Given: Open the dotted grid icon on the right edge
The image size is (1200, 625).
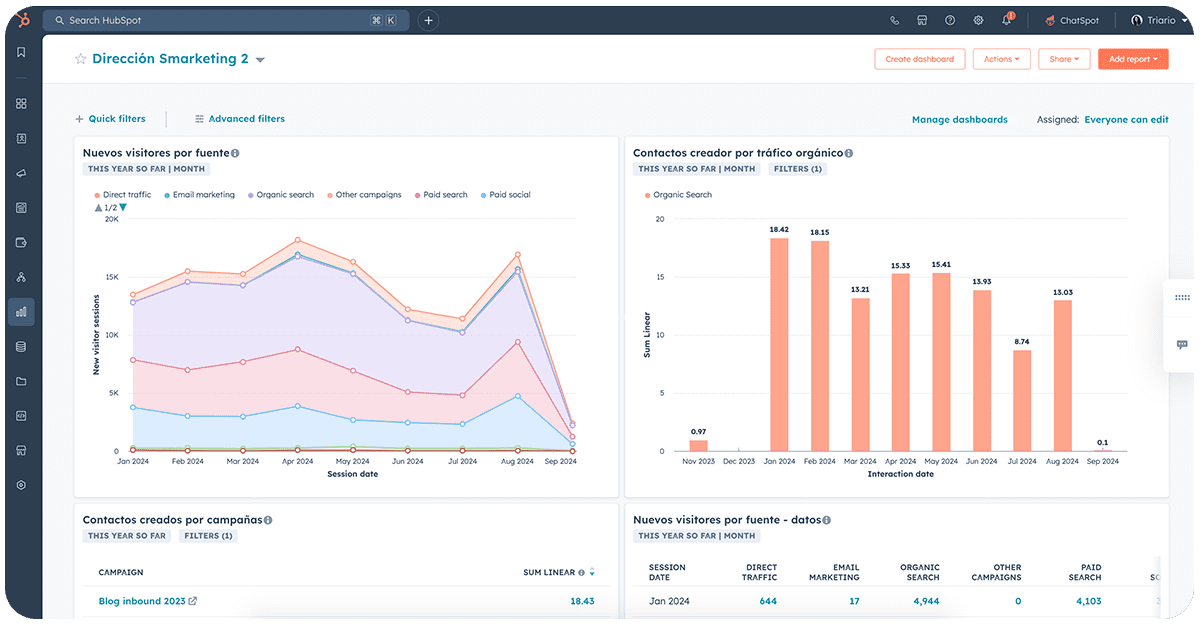Looking at the screenshot, I should tap(1182, 297).
